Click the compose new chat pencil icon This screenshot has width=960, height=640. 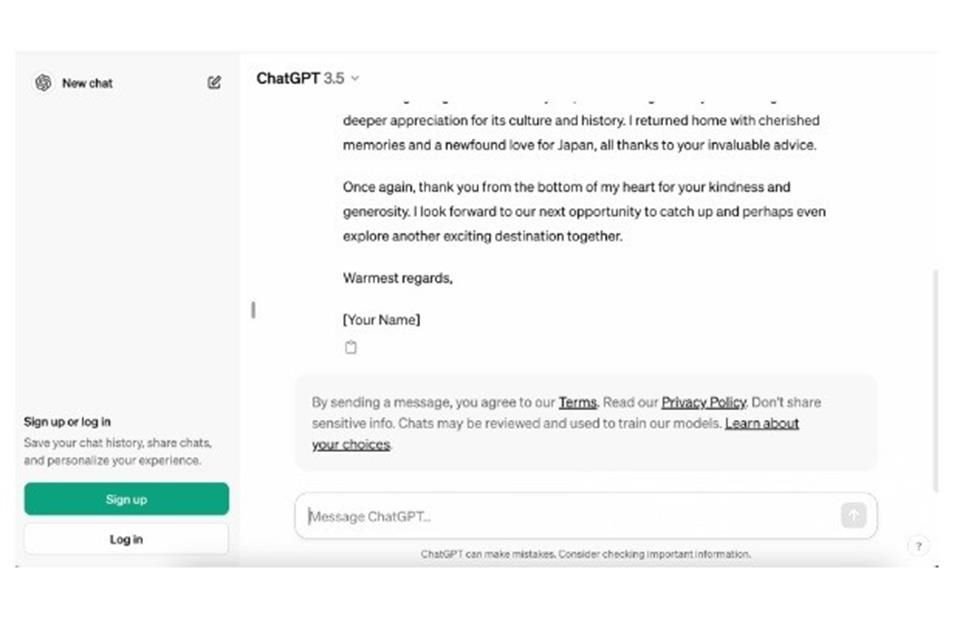click(x=213, y=83)
